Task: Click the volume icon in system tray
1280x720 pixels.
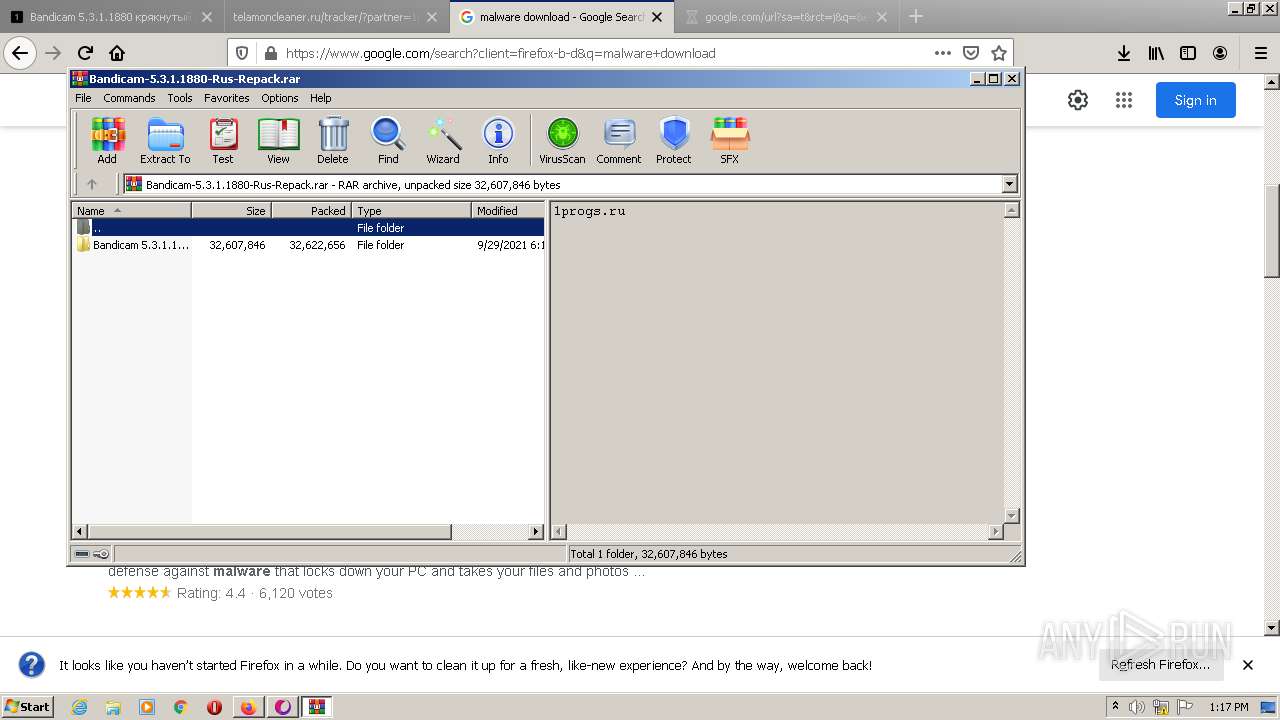Action: 1136,707
